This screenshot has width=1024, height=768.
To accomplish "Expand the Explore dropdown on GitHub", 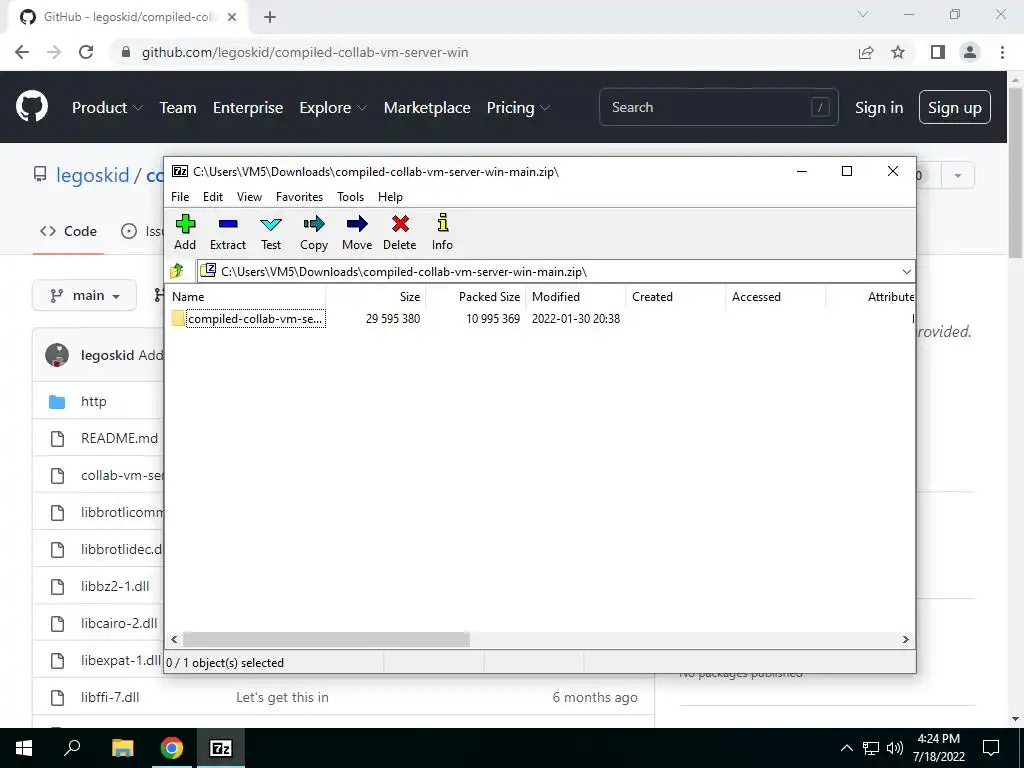I will 333,107.
